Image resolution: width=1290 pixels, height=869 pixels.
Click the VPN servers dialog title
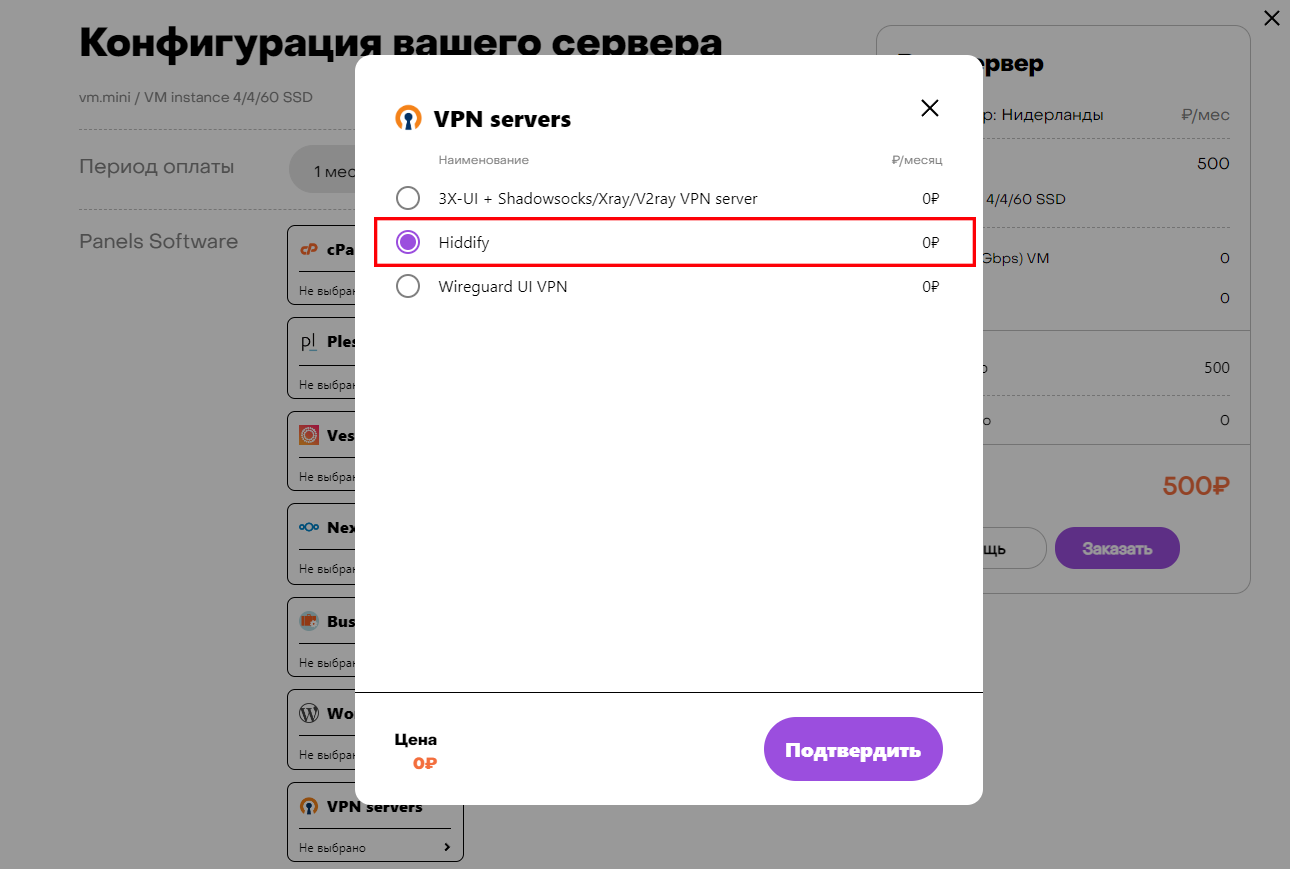[502, 119]
